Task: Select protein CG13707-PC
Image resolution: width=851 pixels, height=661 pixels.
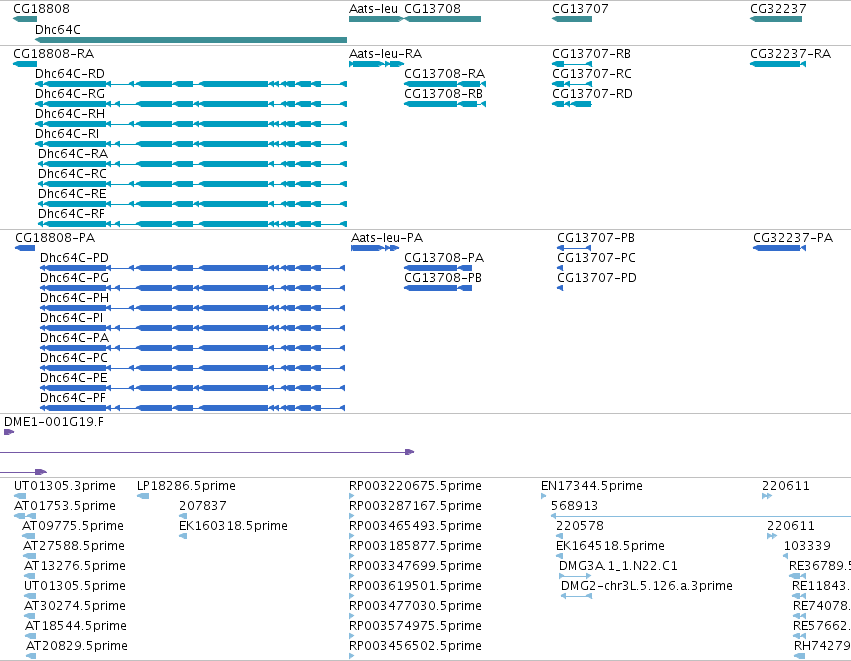Action: [596, 258]
